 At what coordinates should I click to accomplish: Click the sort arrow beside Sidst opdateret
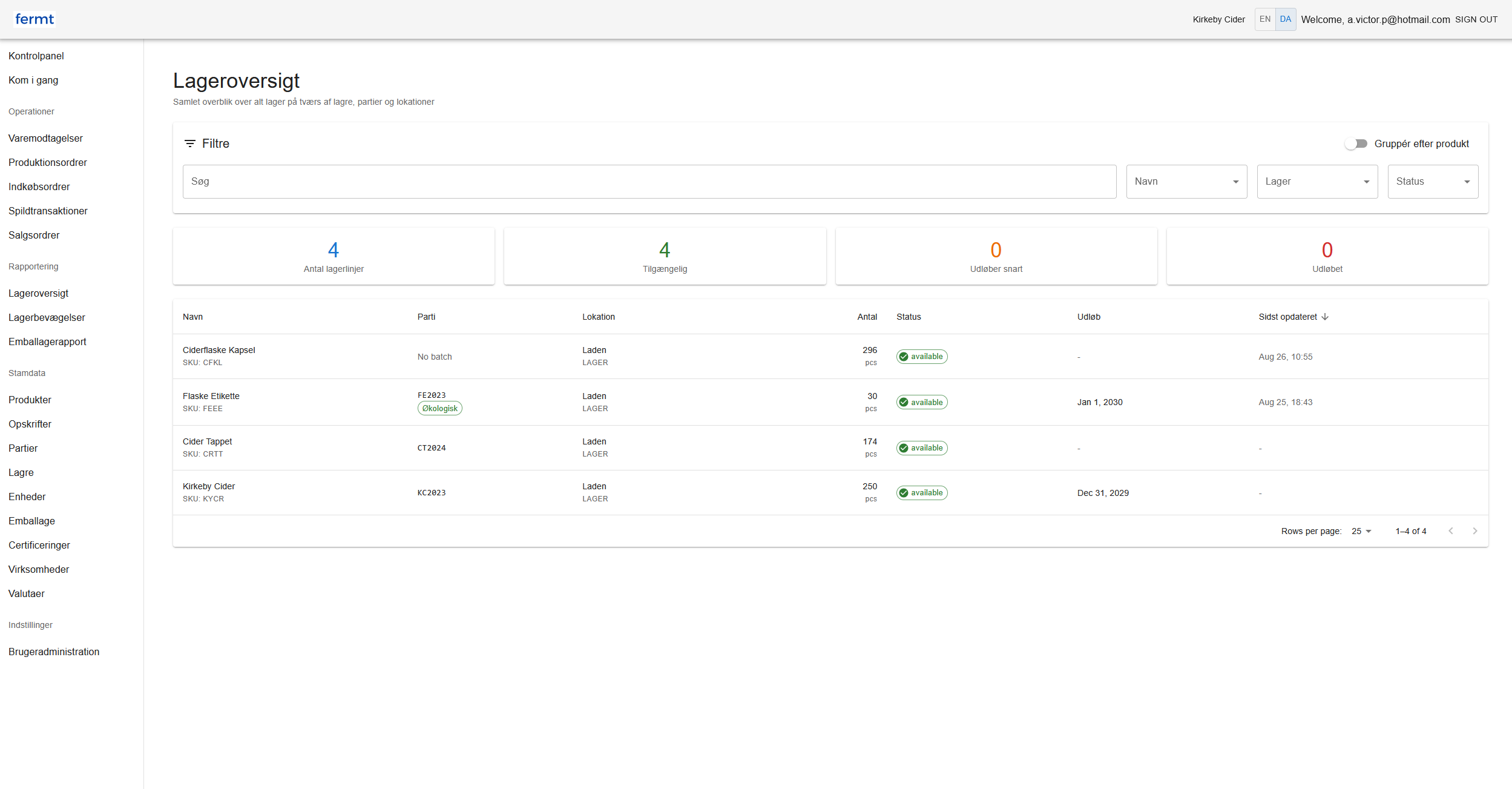click(1325, 317)
